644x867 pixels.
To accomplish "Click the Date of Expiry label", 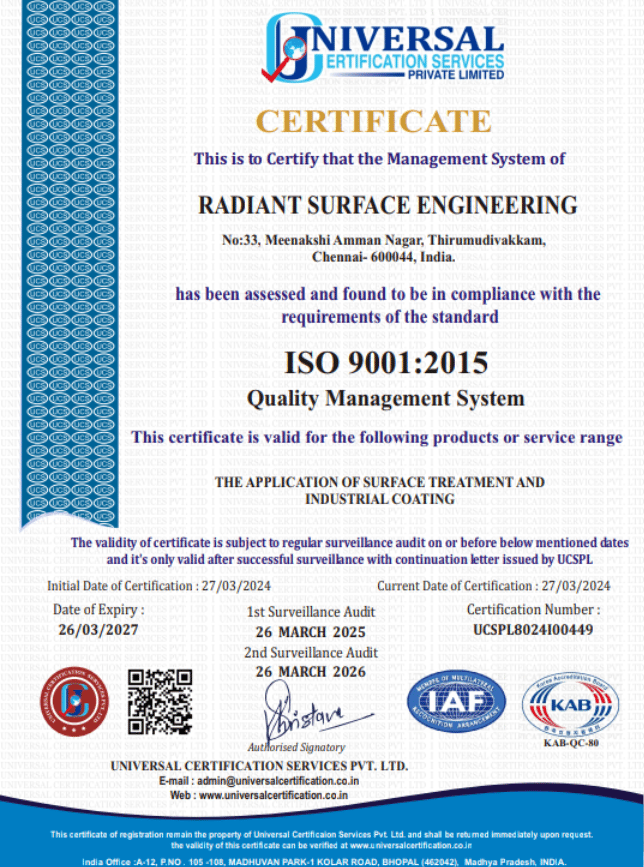I will pos(98,610).
